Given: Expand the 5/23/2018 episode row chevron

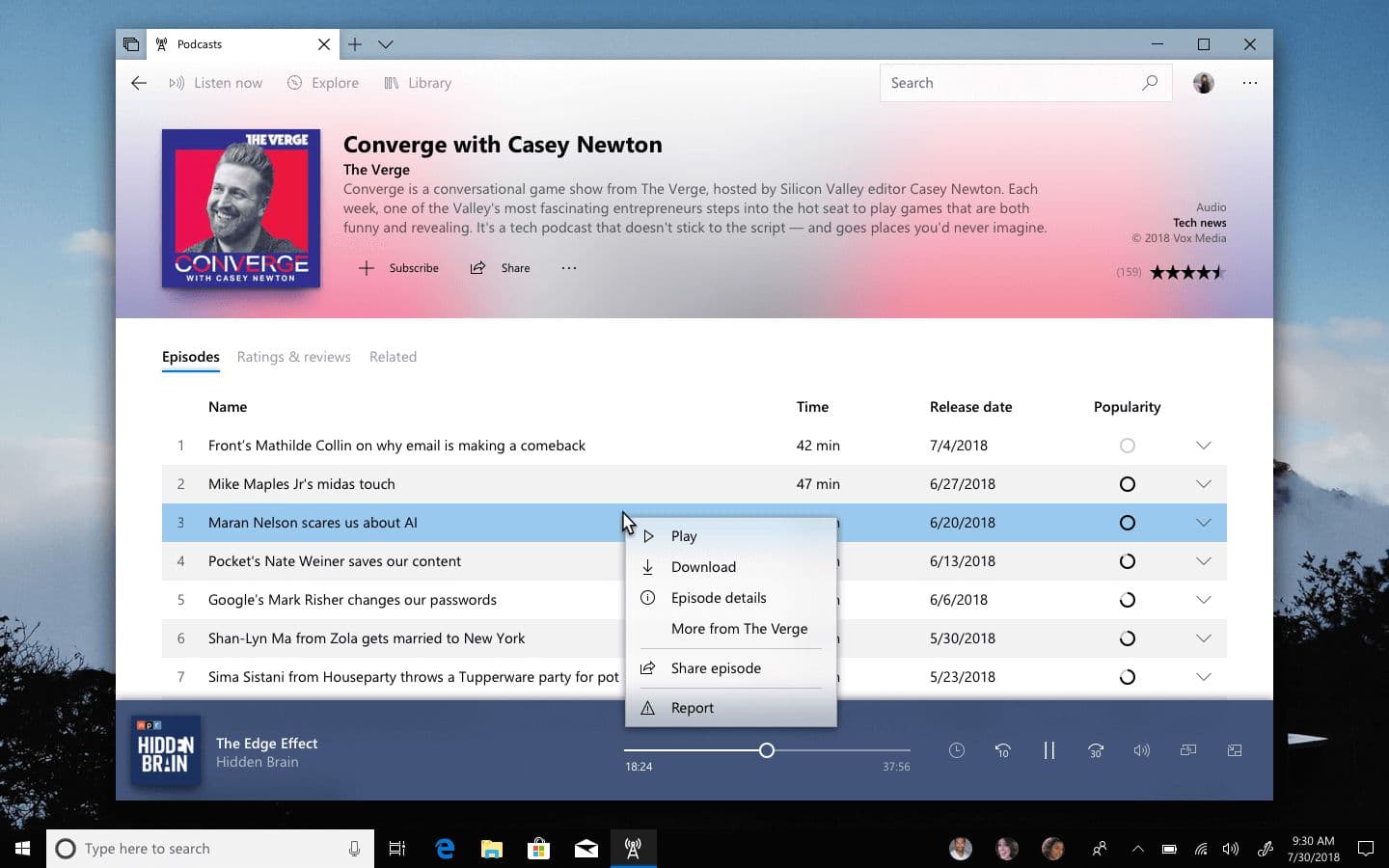Looking at the screenshot, I should point(1204,677).
